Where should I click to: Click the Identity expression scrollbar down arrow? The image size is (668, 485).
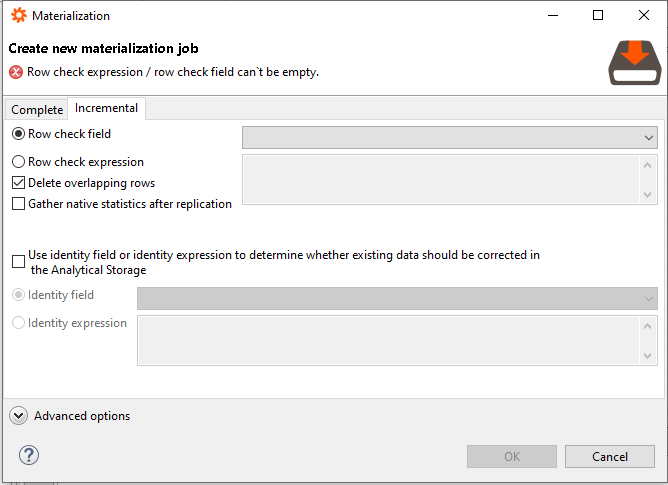(648, 355)
